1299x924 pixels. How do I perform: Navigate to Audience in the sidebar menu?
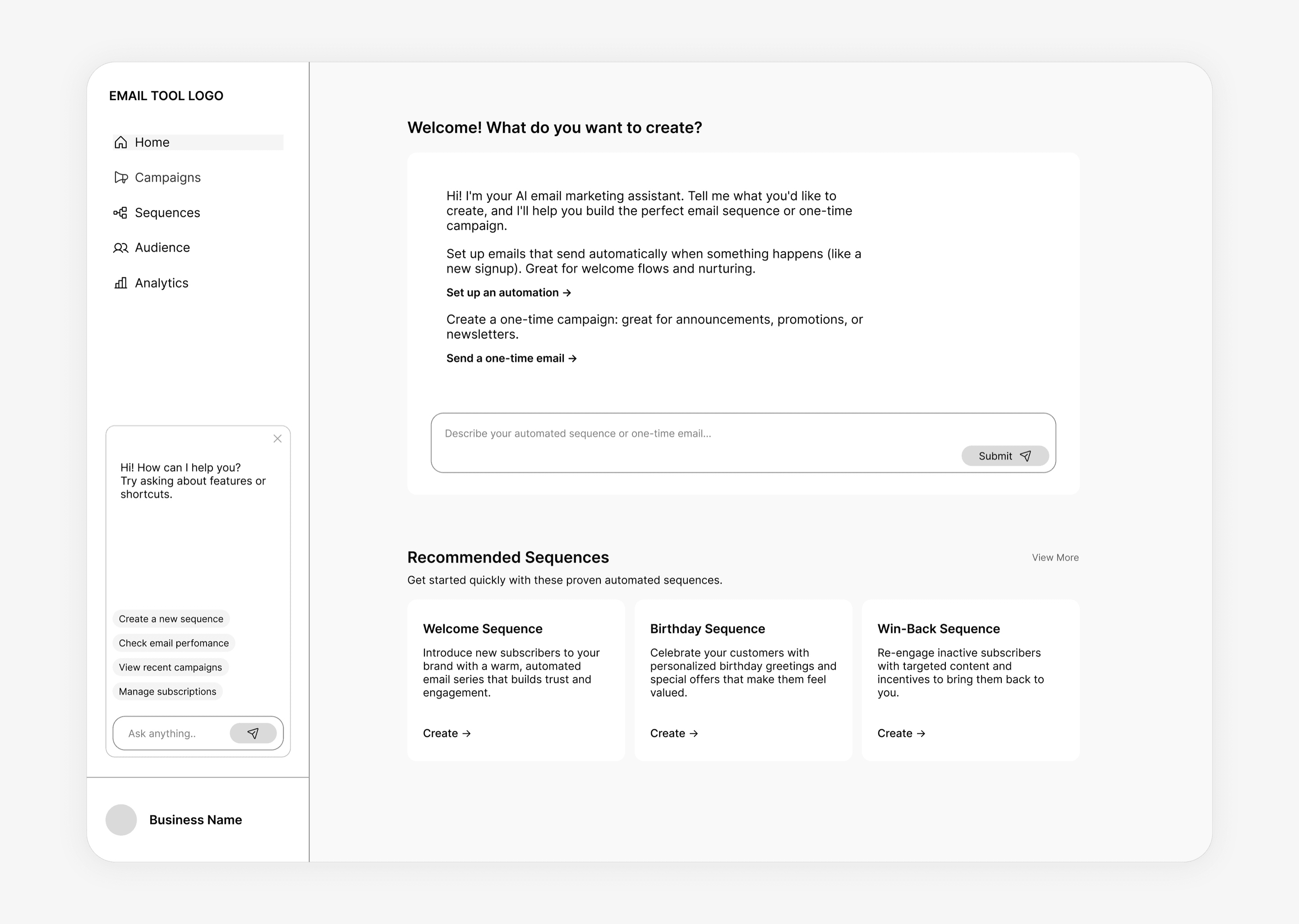click(161, 248)
